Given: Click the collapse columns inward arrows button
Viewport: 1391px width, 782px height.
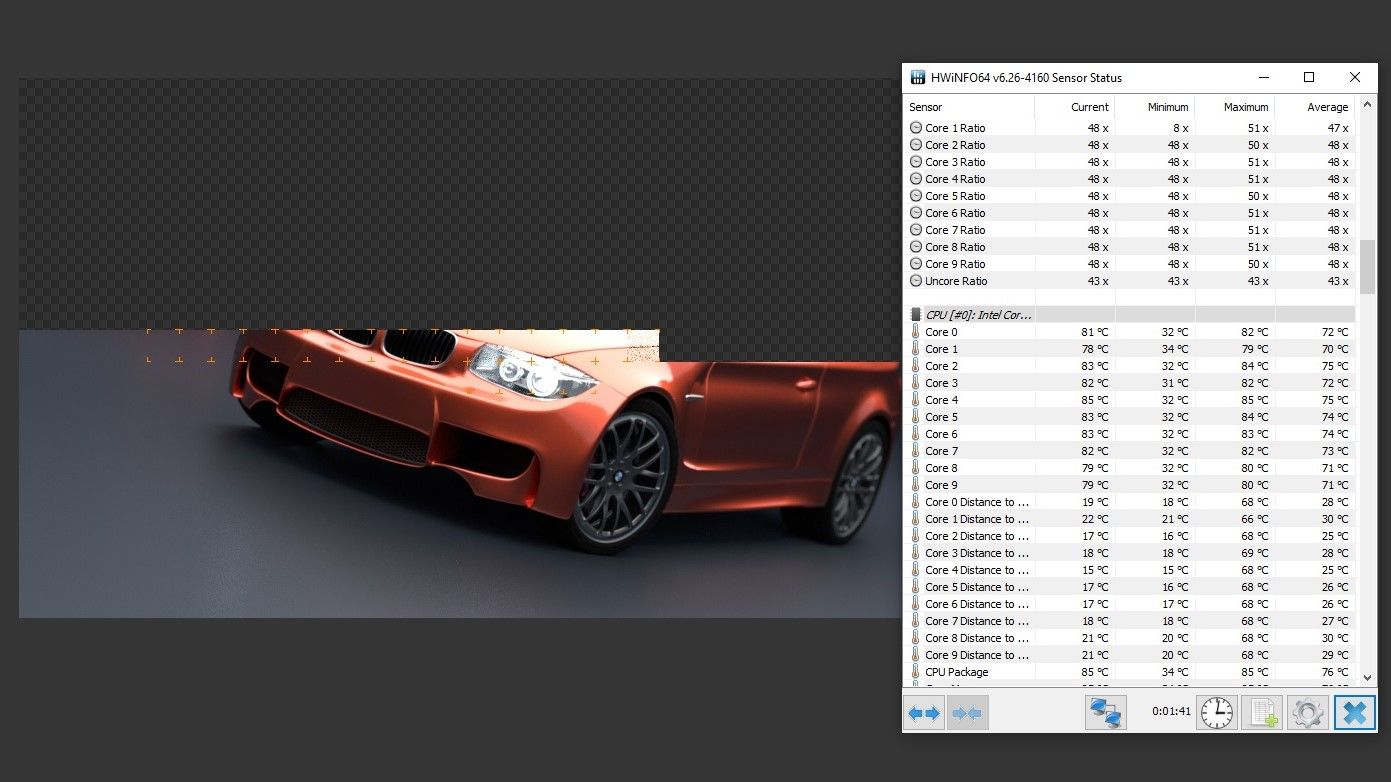Looking at the screenshot, I should pos(967,713).
